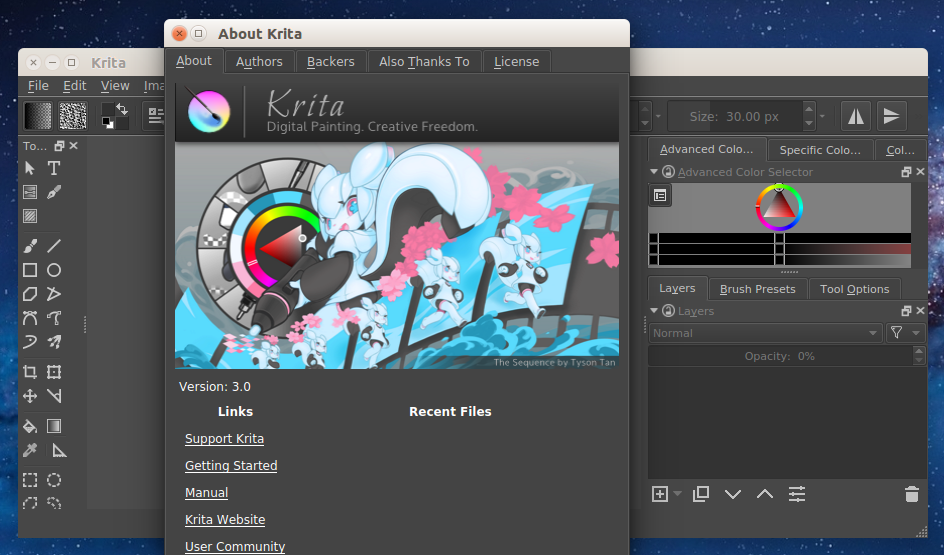Switch to Authors tab in About Krita

[x=259, y=61]
